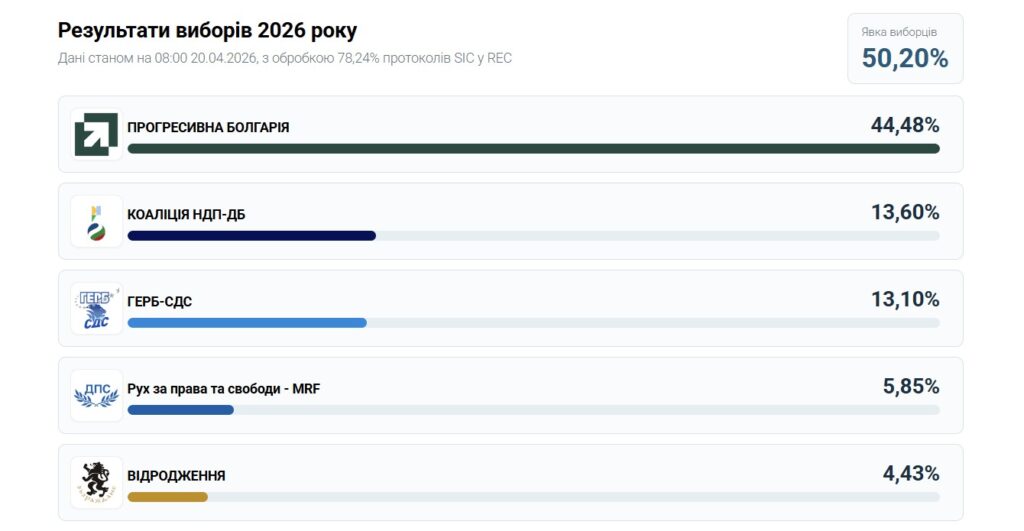Screen dimensions: 1024x531
Task: Click the 13,60% result value
Action: point(904,212)
